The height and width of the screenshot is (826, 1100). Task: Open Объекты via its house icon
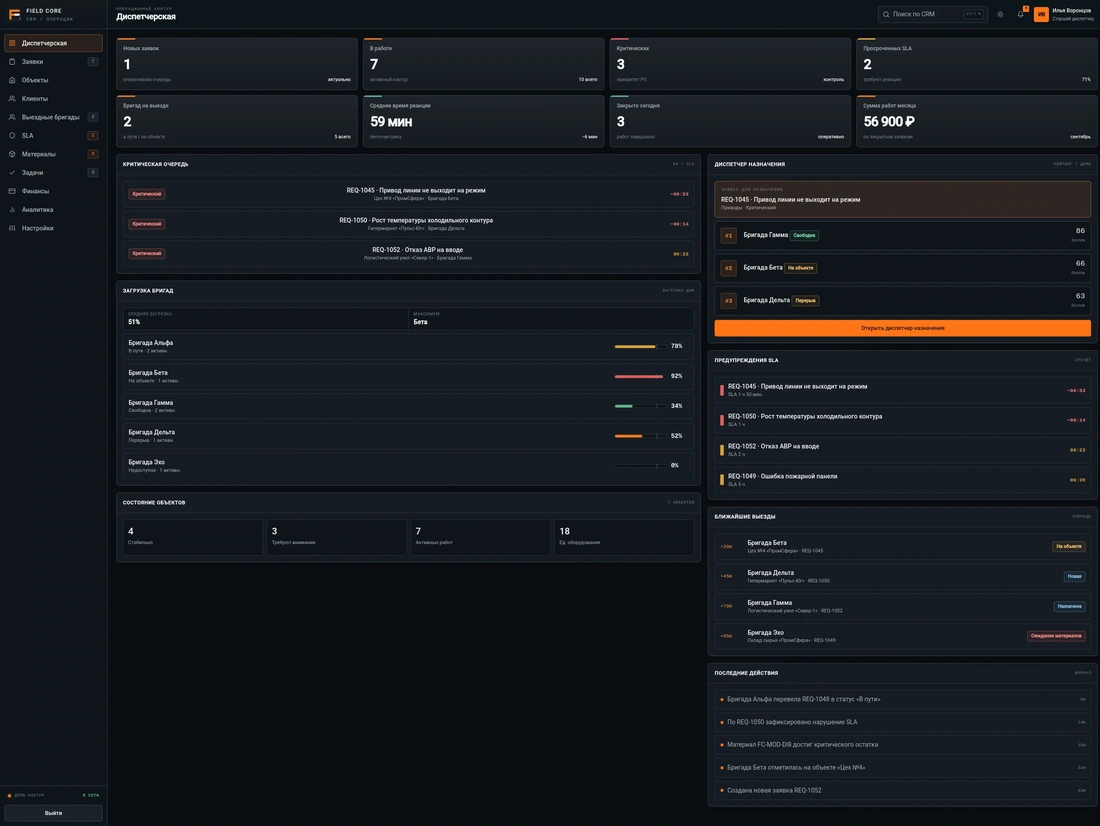pos(12,80)
